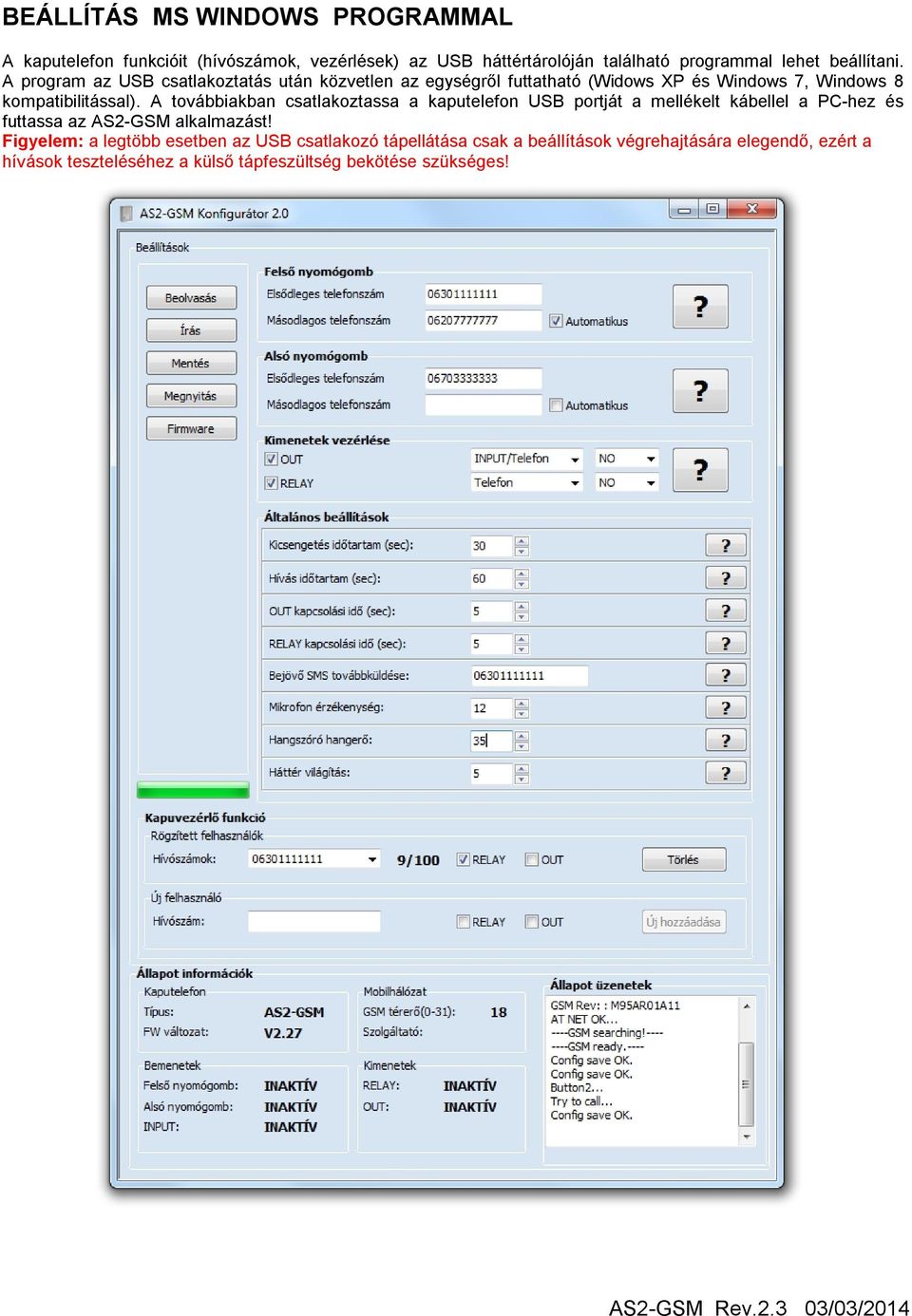Show help for OUT kapcsolási idő
The width and height of the screenshot is (912, 1316).
click(x=726, y=611)
